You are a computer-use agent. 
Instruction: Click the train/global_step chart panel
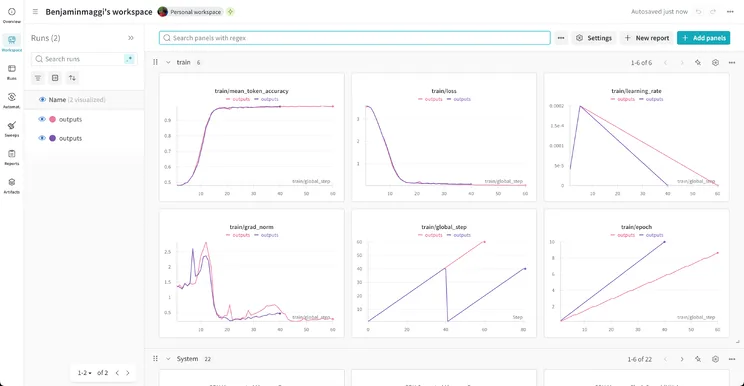pos(444,273)
